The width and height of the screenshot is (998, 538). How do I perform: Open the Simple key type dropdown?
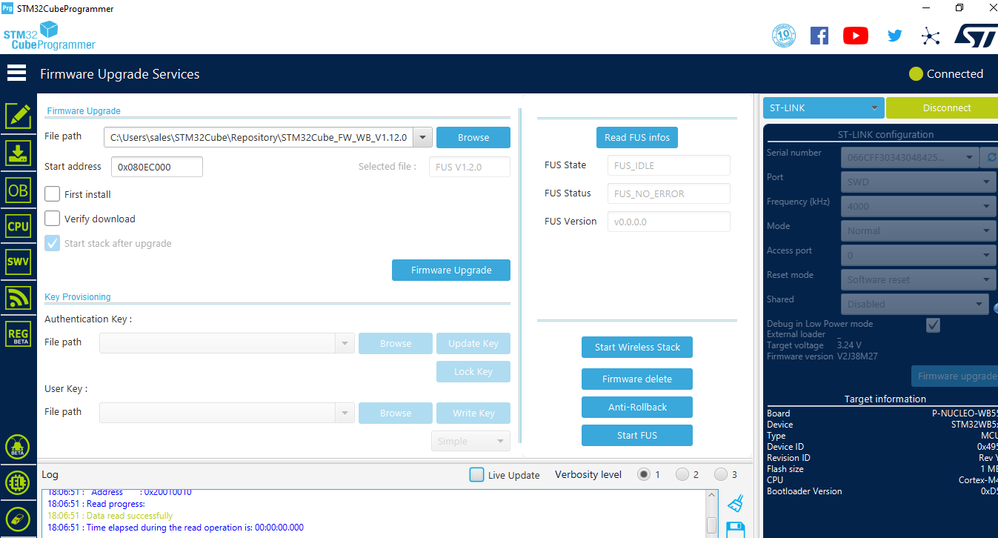(470, 441)
